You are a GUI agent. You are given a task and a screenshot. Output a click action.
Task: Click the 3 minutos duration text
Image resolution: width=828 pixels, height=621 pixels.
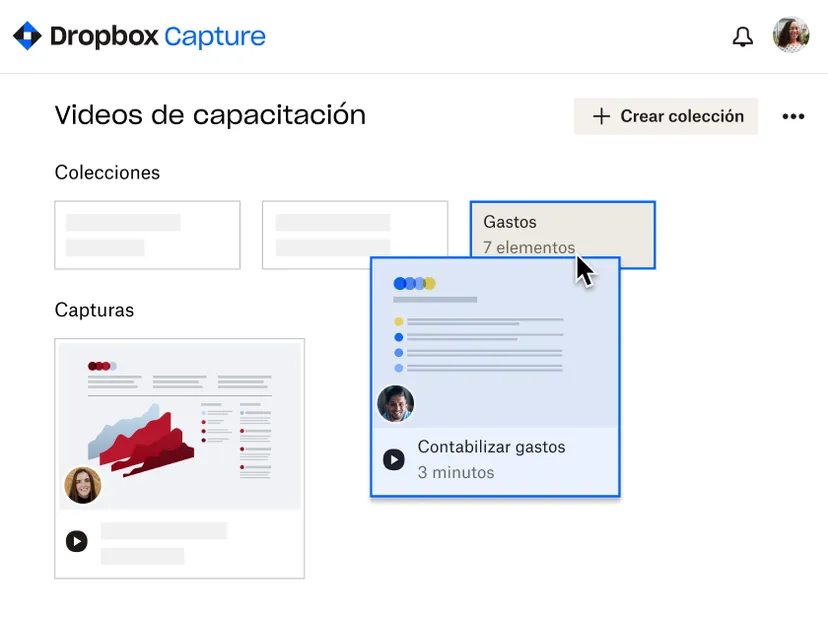456,472
